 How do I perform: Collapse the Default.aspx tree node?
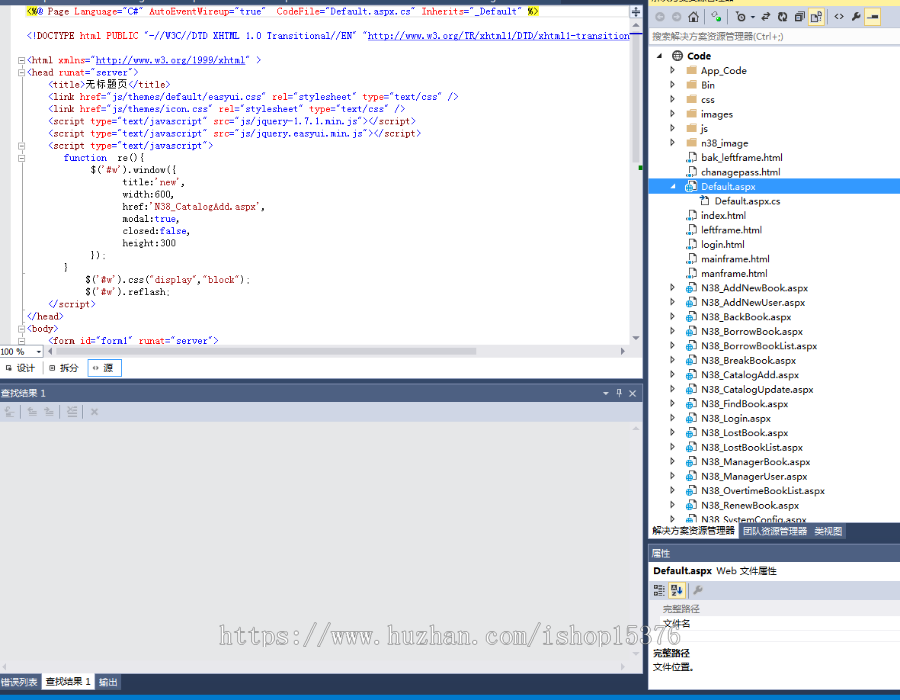tap(673, 186)
